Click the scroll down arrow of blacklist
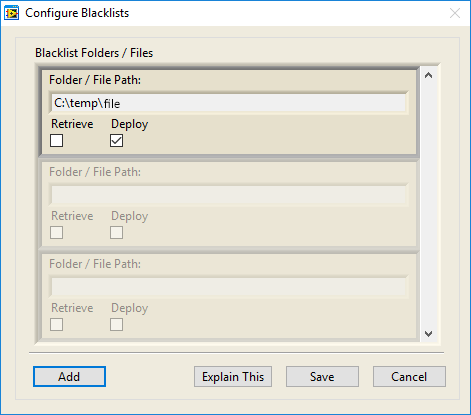The height and width of the screenshot is (415, 471). pyautogui.click(x=429, y=334)
